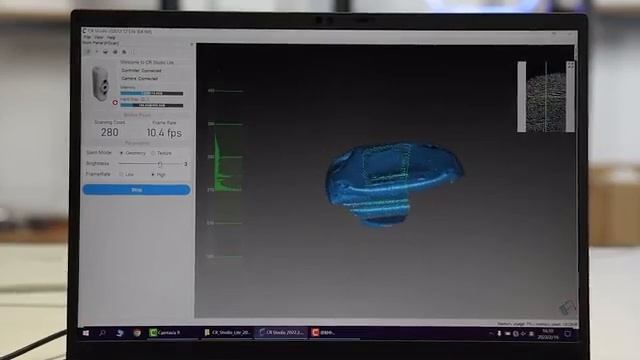This screenshot has height=360, width=640.
Task: Click the Welcome to CR Studio Lite text
Action: [147, 62]
